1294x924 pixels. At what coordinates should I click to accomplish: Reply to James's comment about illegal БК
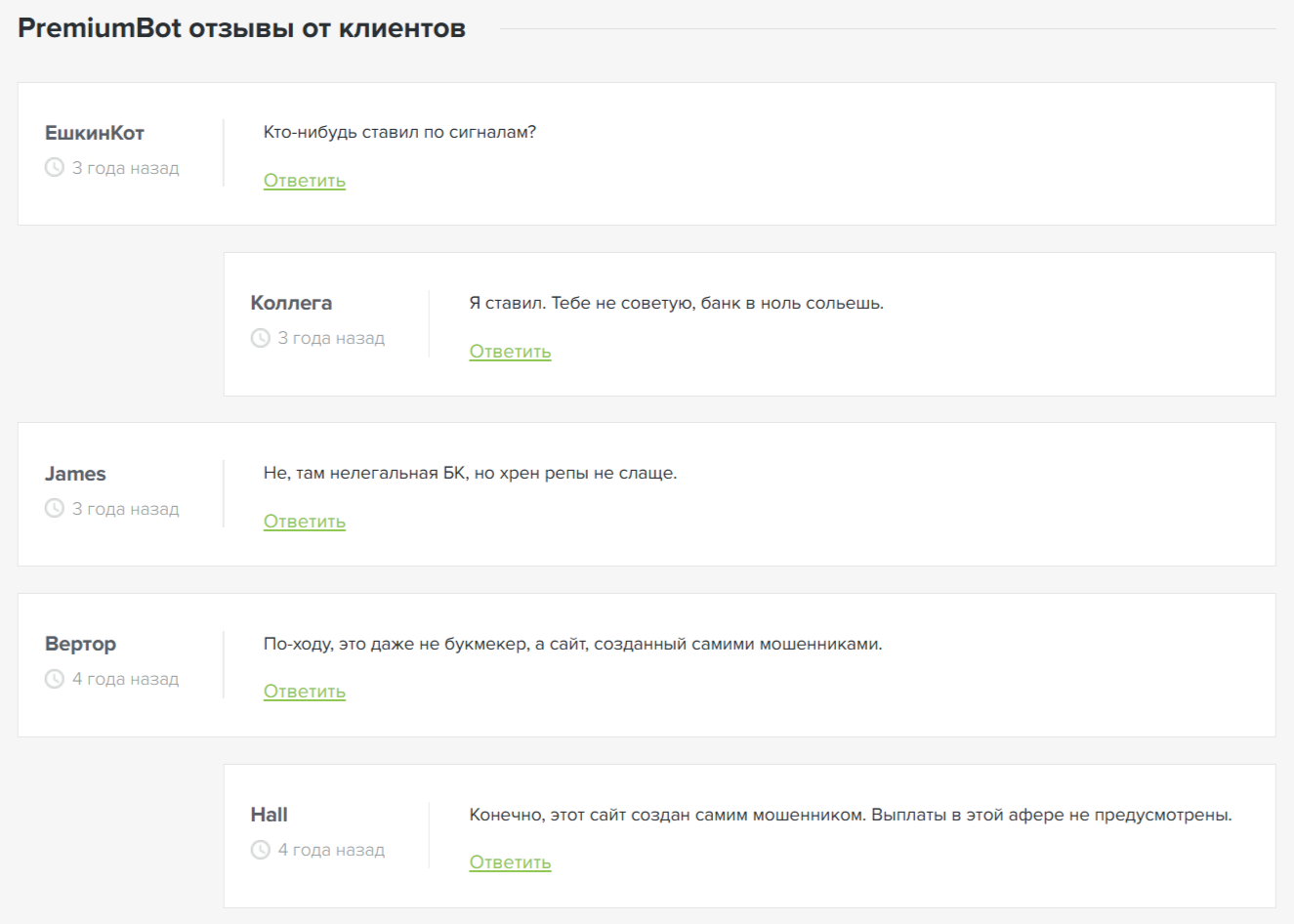point(305,522)
